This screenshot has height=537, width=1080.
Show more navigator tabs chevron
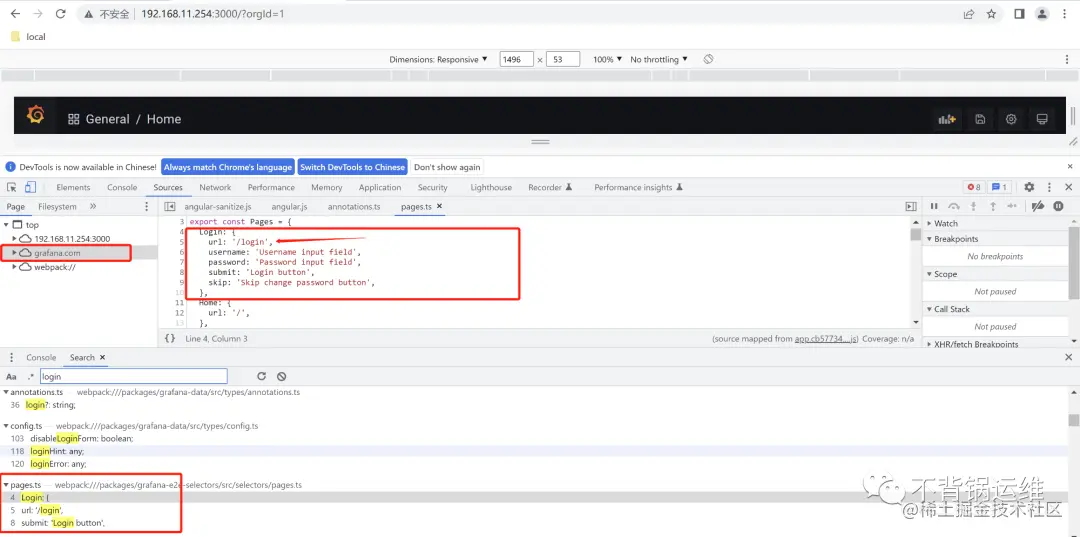[93, 207]
